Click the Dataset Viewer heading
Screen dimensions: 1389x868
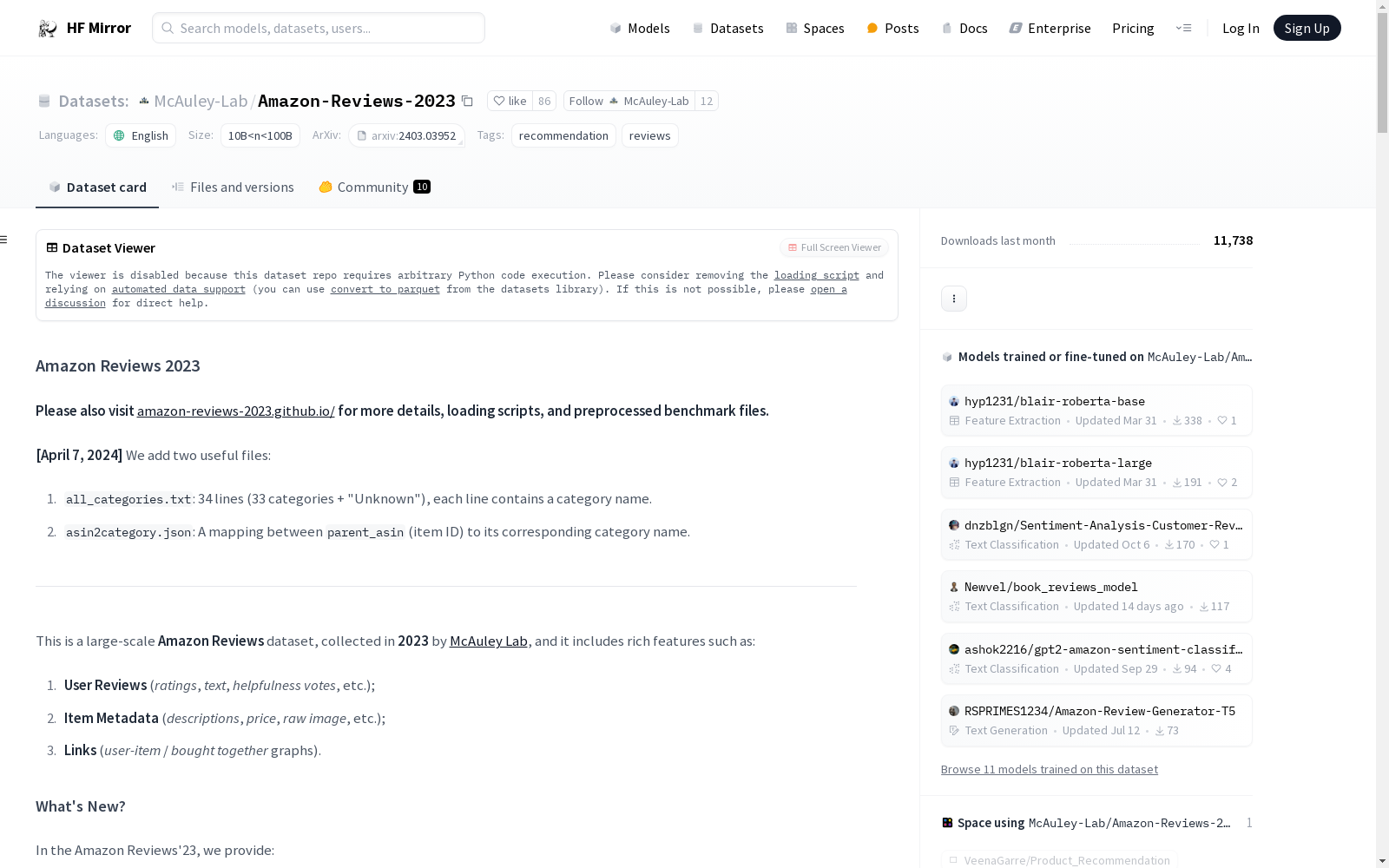(101, 247)
